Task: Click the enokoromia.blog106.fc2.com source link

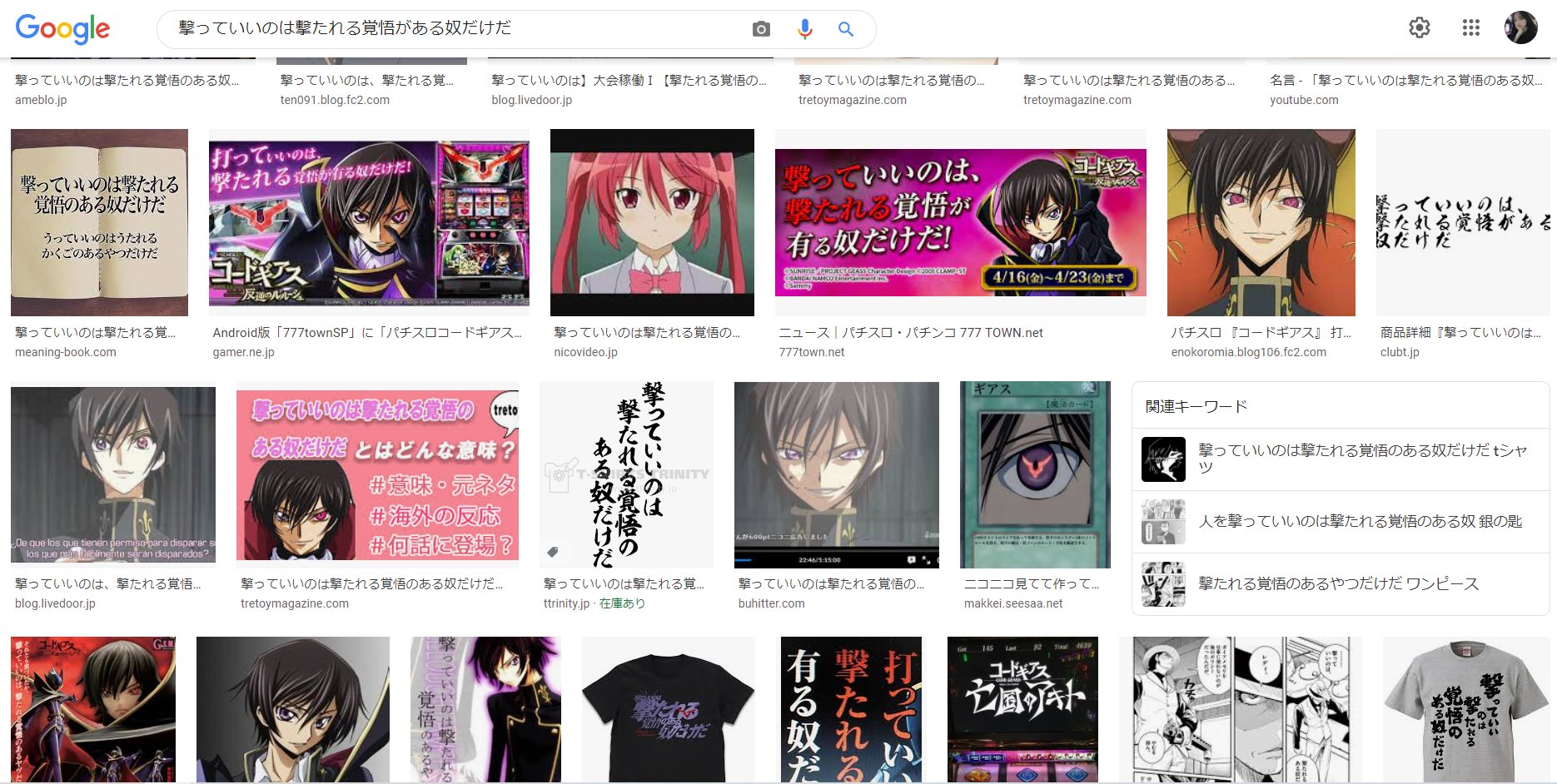Action: (x=1248, y=352)
